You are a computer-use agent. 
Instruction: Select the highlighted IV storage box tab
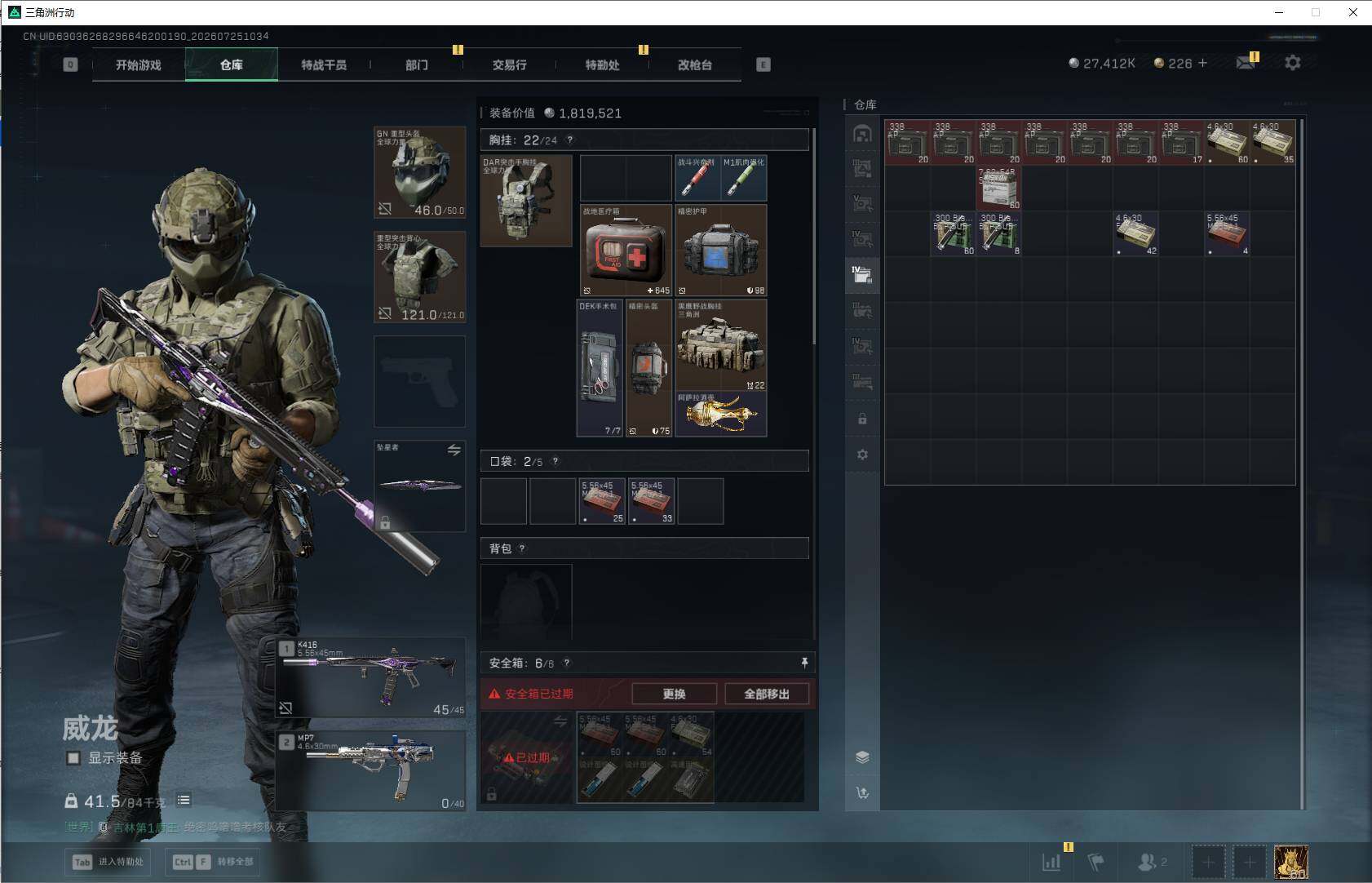coord(862,275)
